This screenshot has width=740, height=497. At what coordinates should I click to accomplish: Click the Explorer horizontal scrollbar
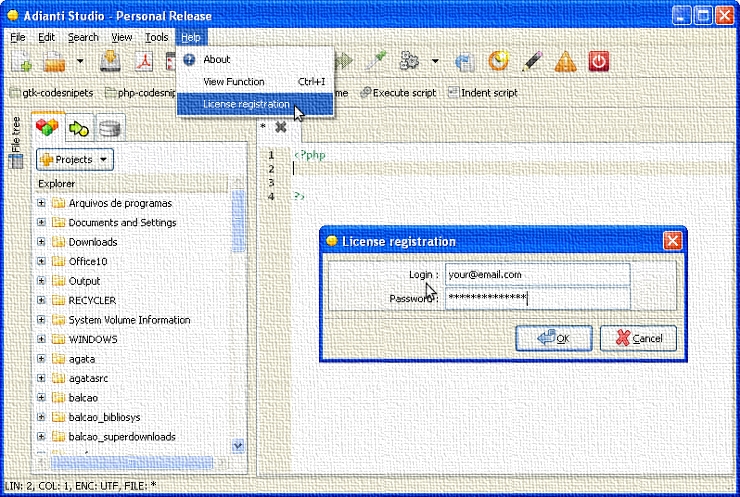pos(132,463)
